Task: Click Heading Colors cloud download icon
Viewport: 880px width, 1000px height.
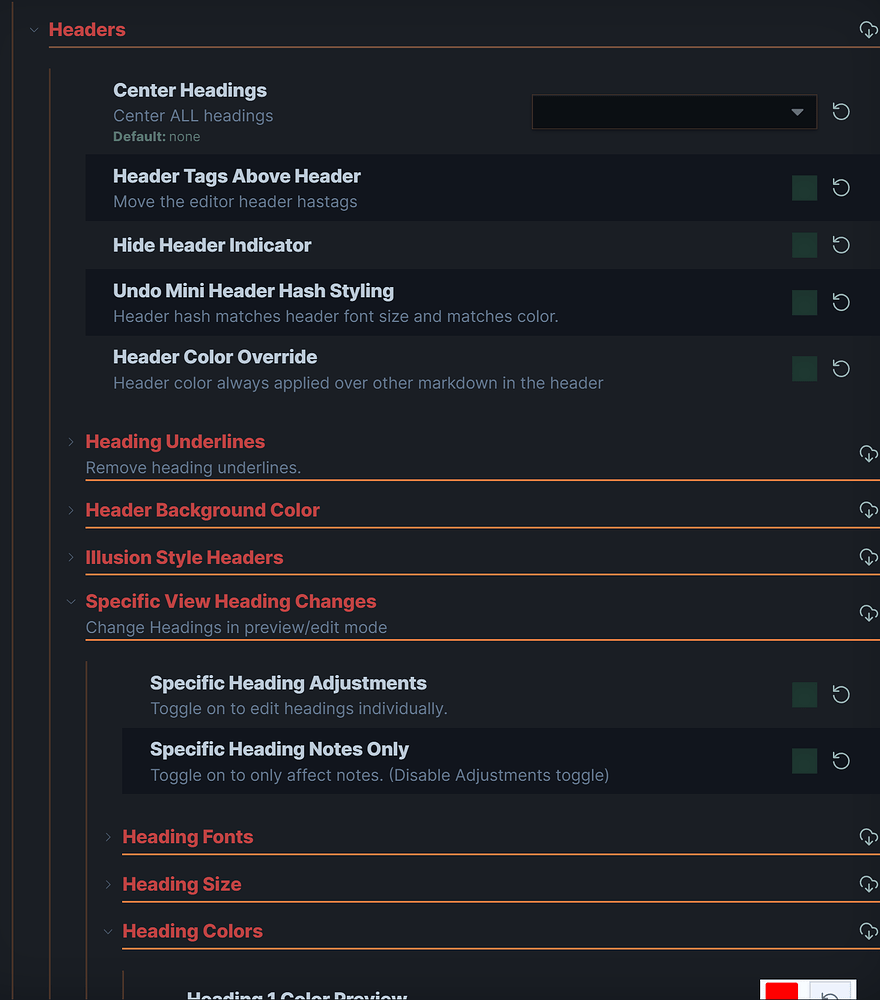Action: 869,931
